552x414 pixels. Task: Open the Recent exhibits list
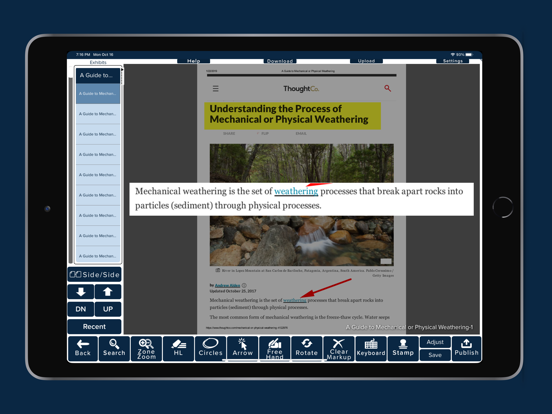[94, 327]
